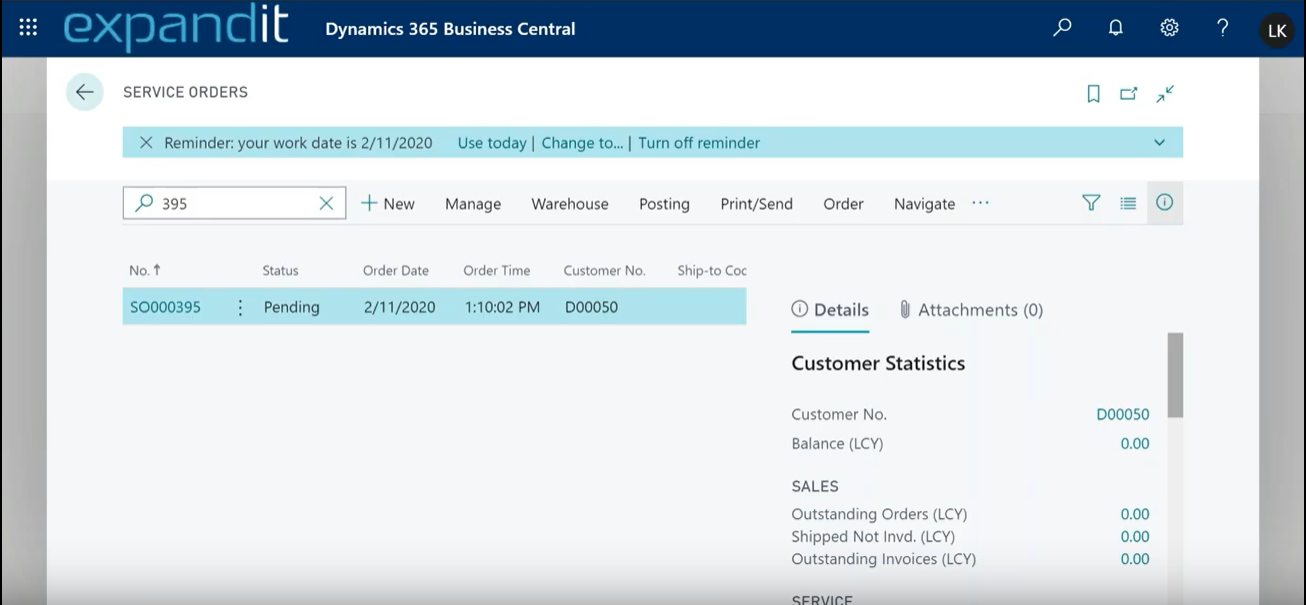Click into the 395 search field
The height and width of the screenshot is (605, 1306).
point(234,203)
